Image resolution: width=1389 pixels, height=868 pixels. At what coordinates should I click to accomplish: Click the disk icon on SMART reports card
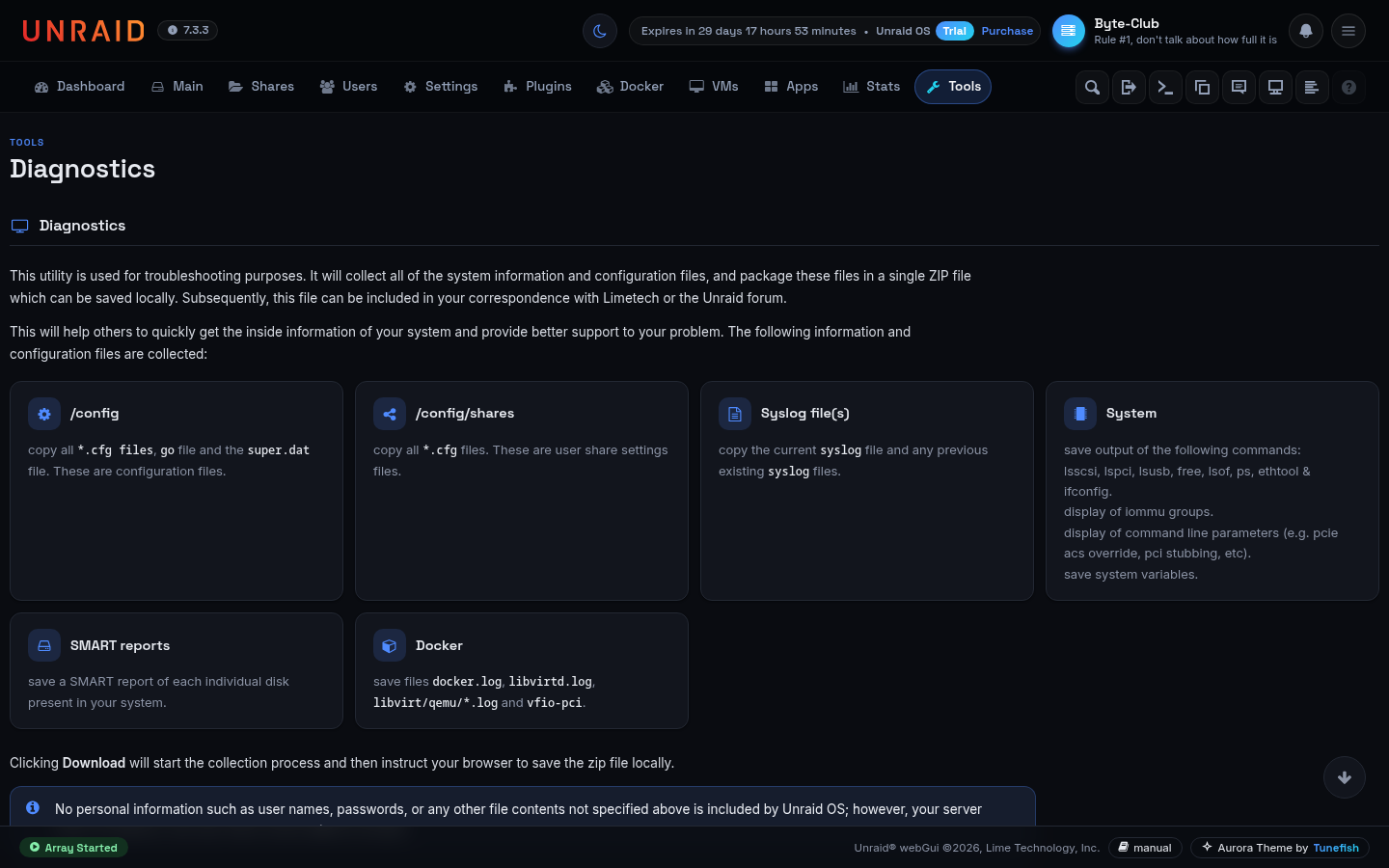click(x=44, y=645)
